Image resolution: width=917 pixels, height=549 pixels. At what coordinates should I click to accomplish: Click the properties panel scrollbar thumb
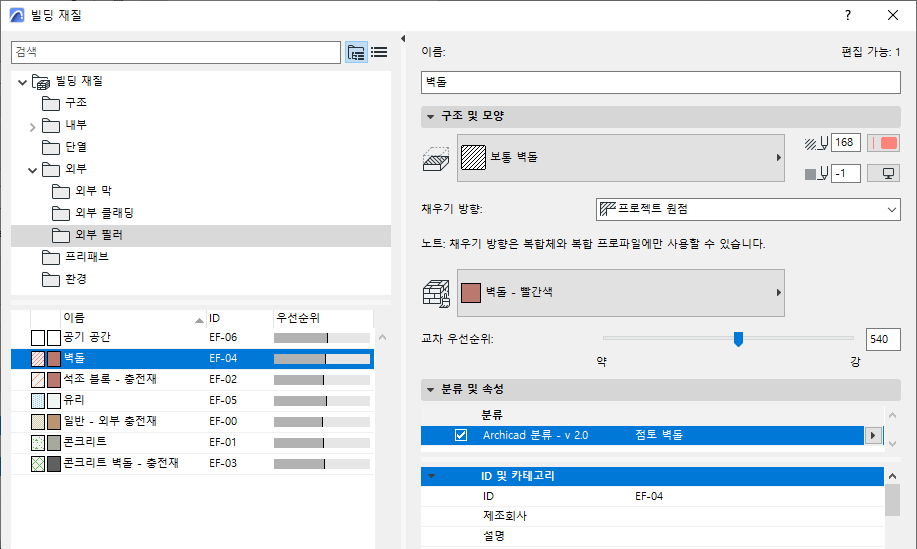click(892, 500)
